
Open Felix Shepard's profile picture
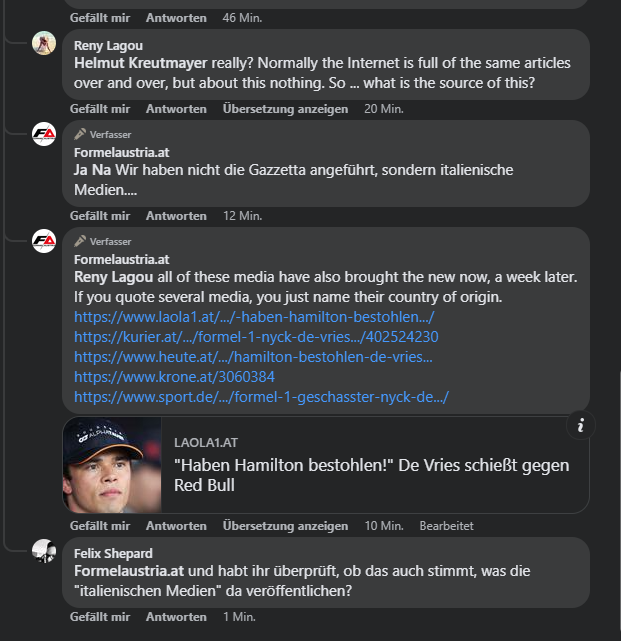point(44,550)
